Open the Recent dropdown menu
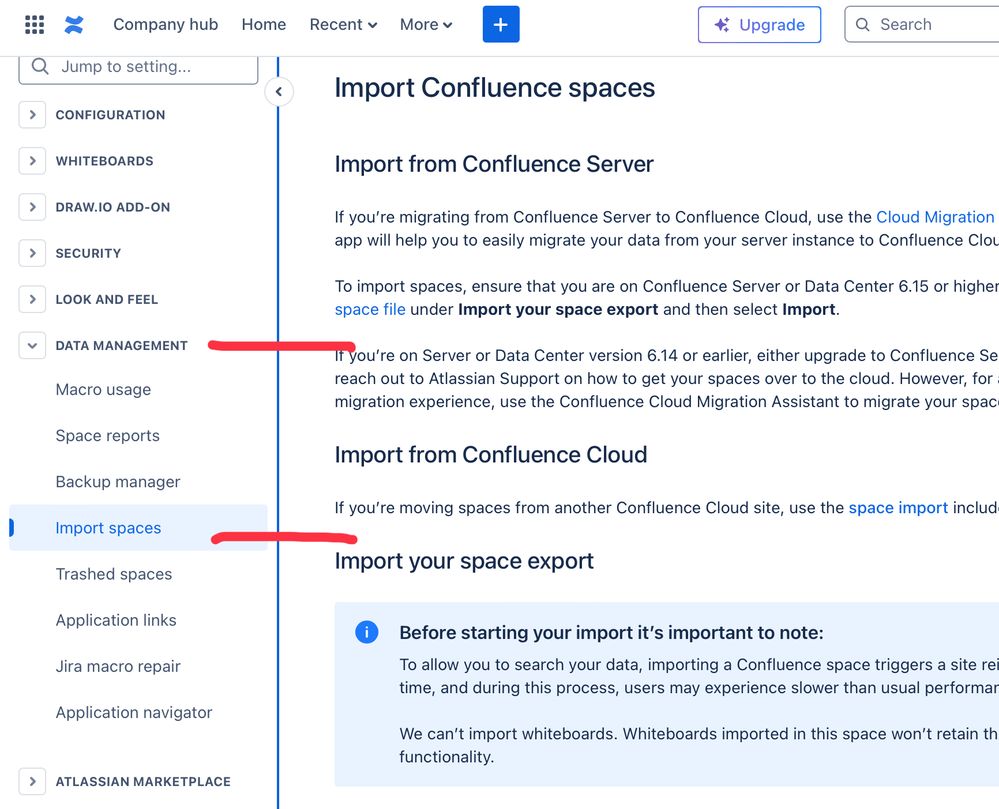999x809 pixels. 343,24
